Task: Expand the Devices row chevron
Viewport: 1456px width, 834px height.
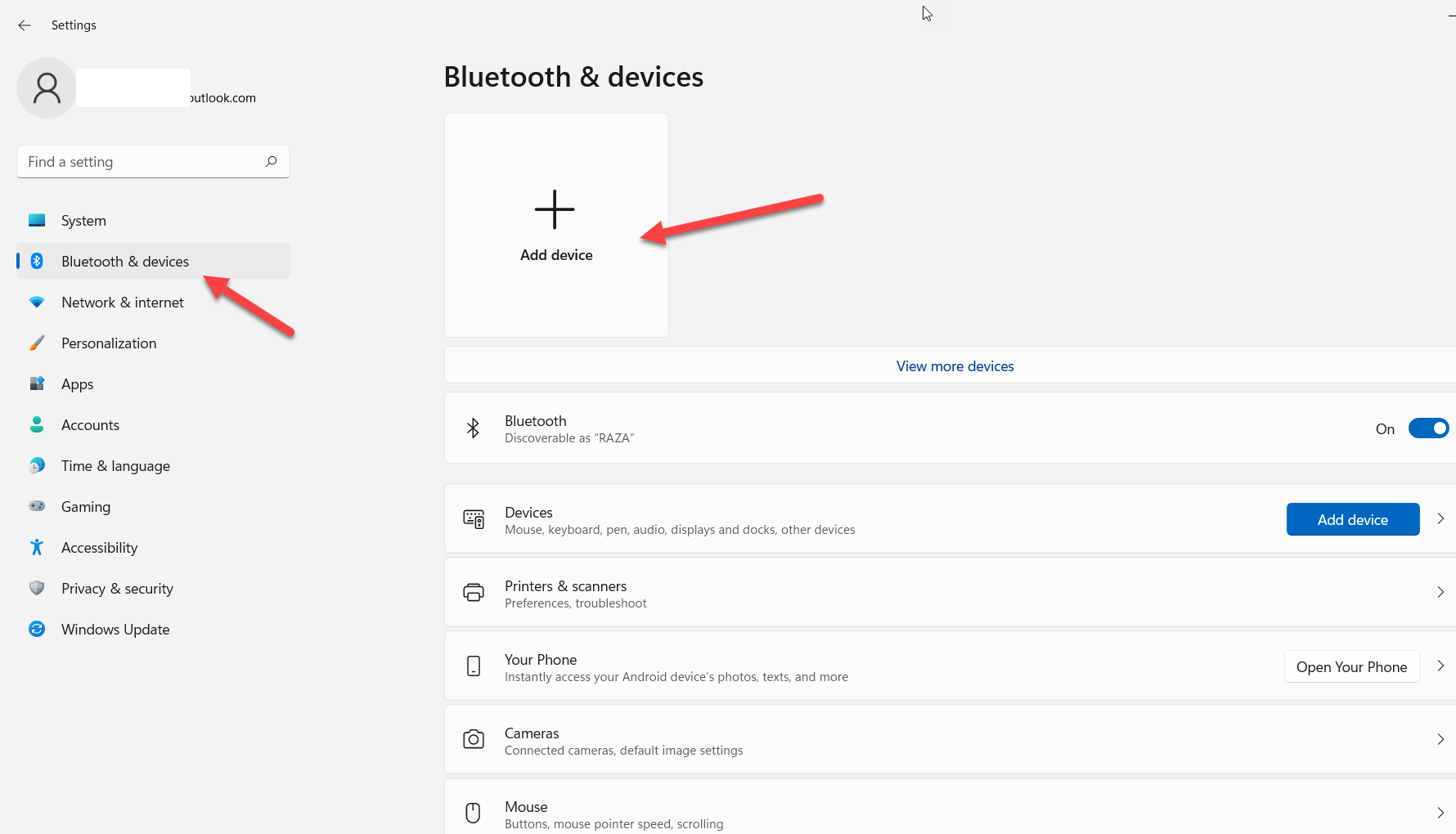Action: click(1440, 518)
